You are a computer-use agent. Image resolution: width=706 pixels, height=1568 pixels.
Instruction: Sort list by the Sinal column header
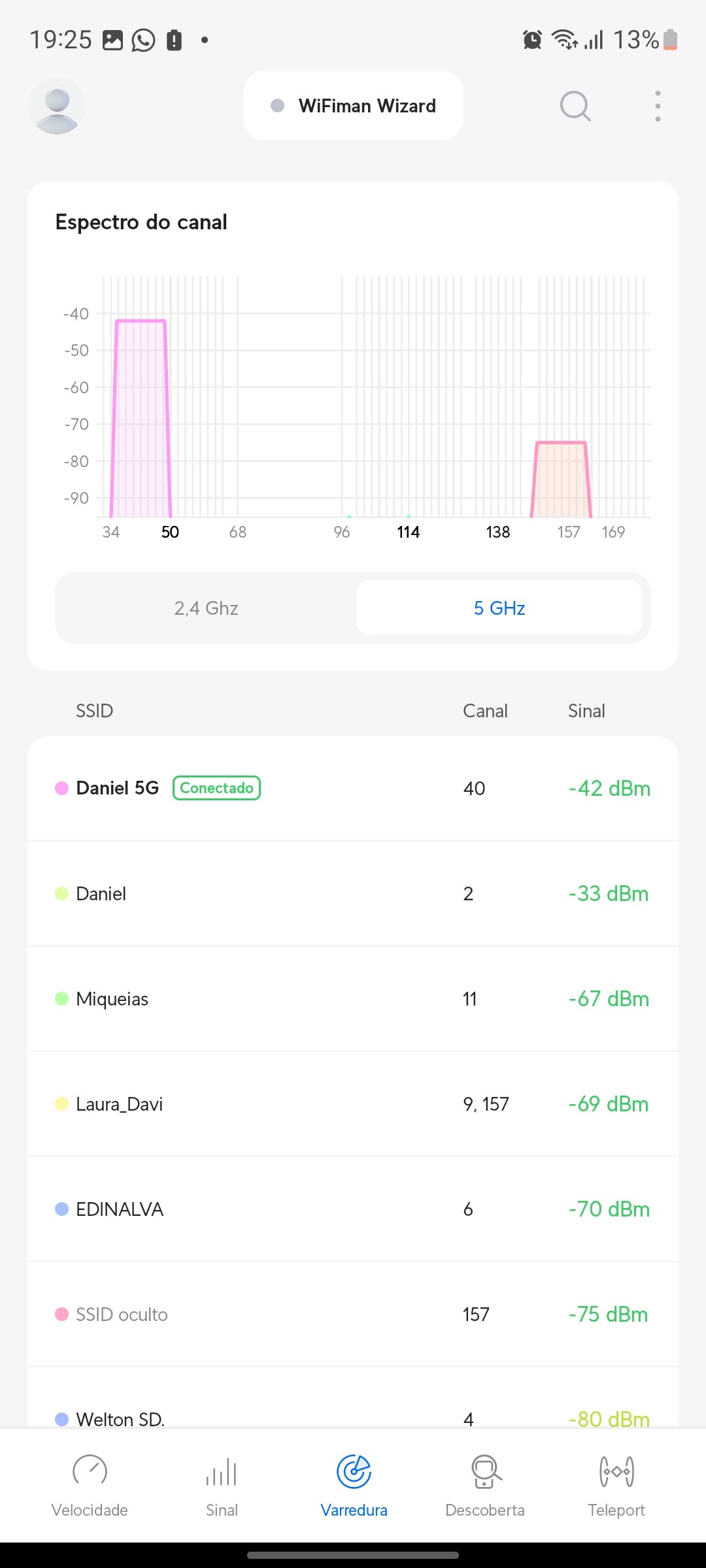(x=586, y=711)
